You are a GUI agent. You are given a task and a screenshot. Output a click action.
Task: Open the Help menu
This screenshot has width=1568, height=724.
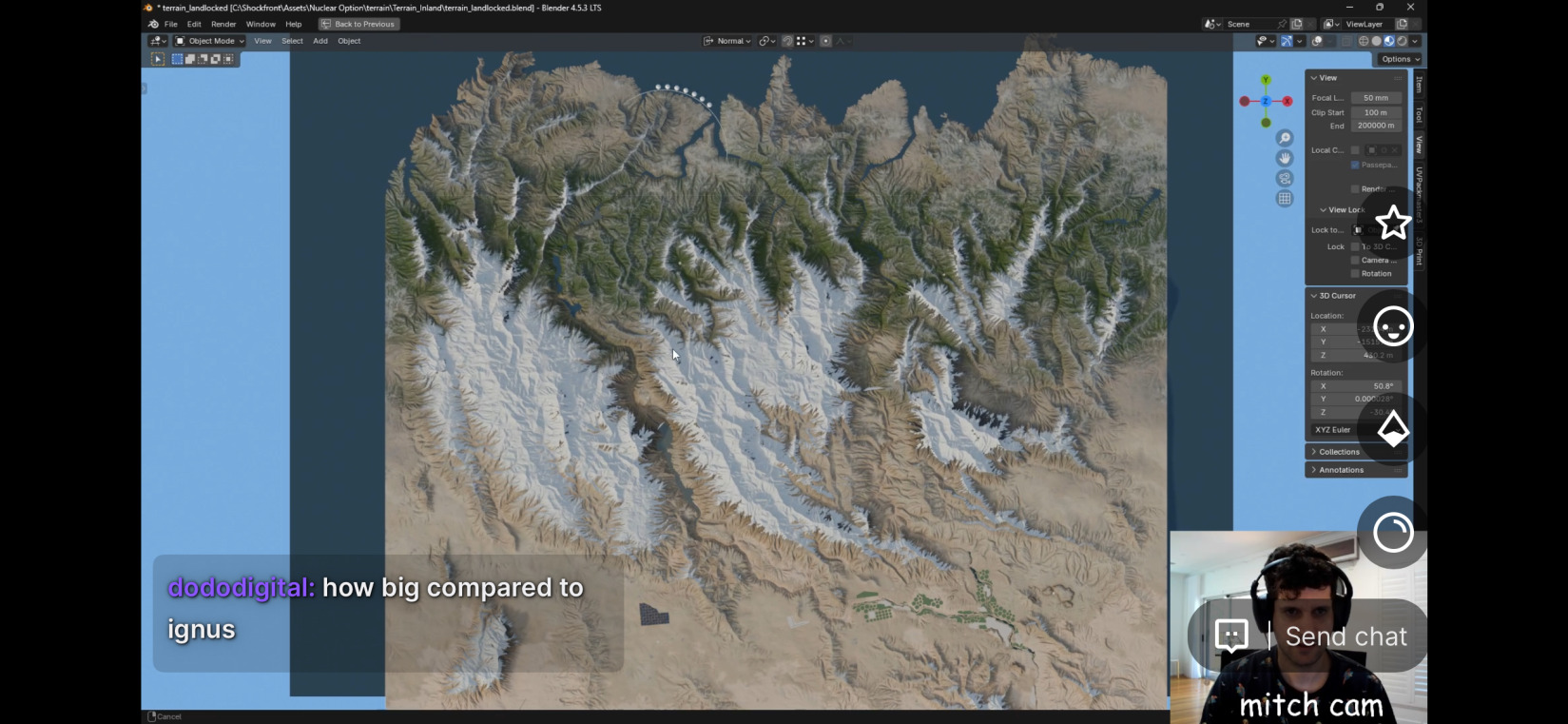click(x=294, y=24)
